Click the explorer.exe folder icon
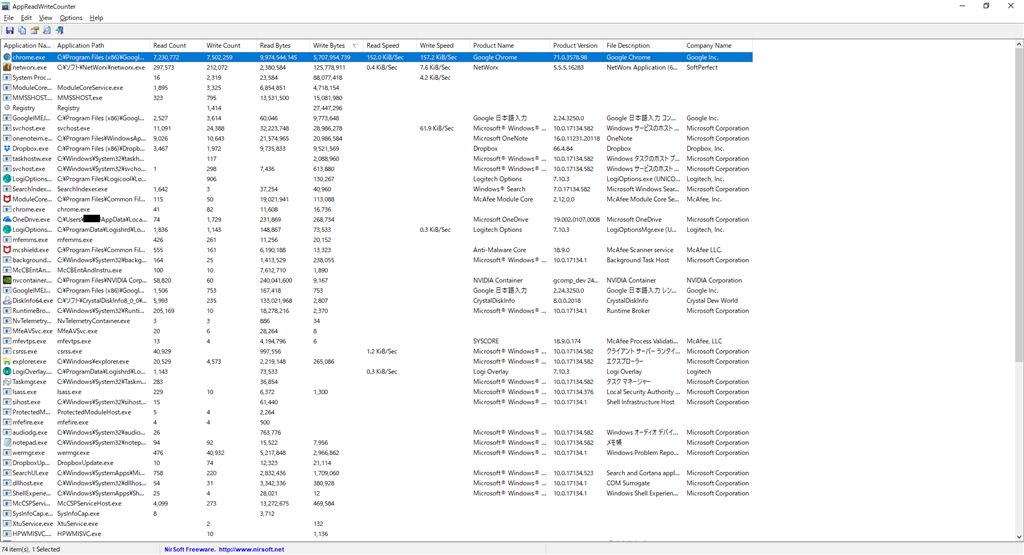The width and height of the screenshot is (1024, 555). pos(7,361)
